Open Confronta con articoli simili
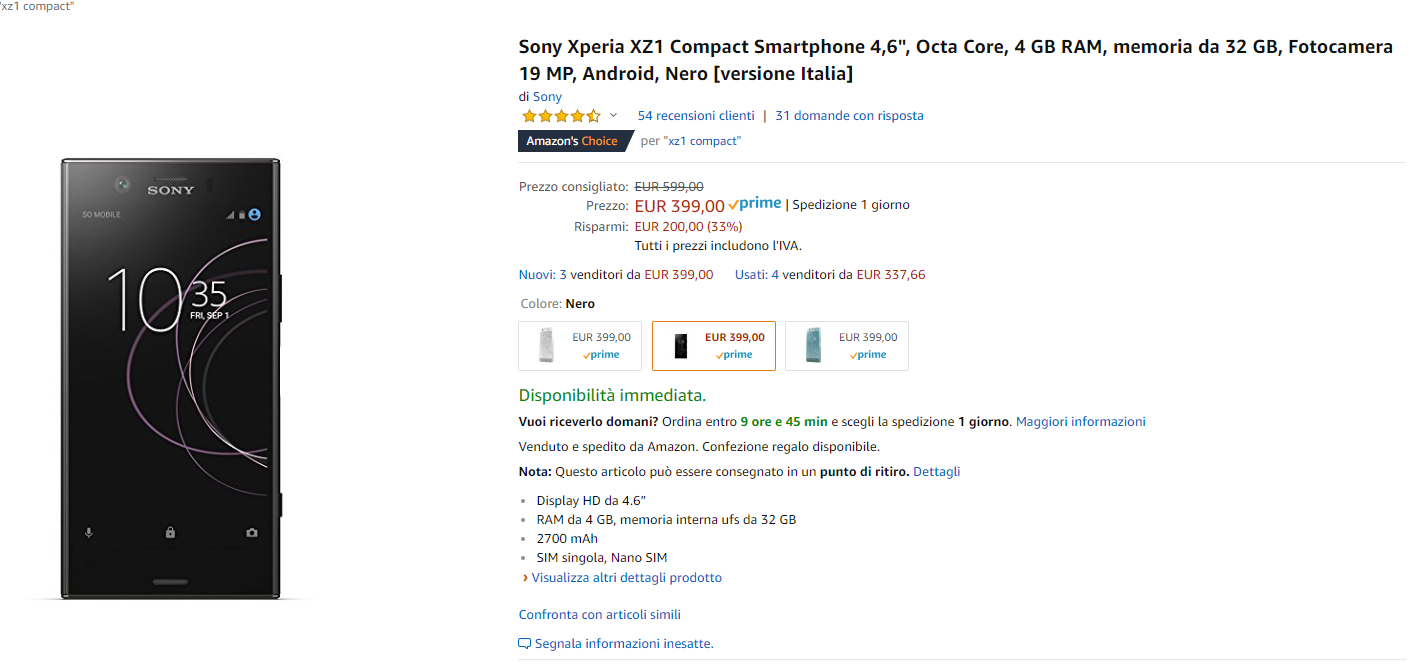 [x=600, y=615]
